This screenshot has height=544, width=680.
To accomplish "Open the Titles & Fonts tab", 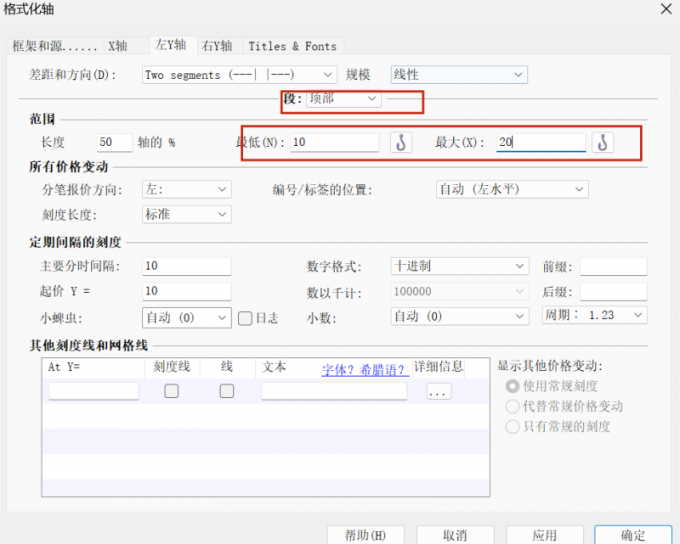I will pos(292,46).
